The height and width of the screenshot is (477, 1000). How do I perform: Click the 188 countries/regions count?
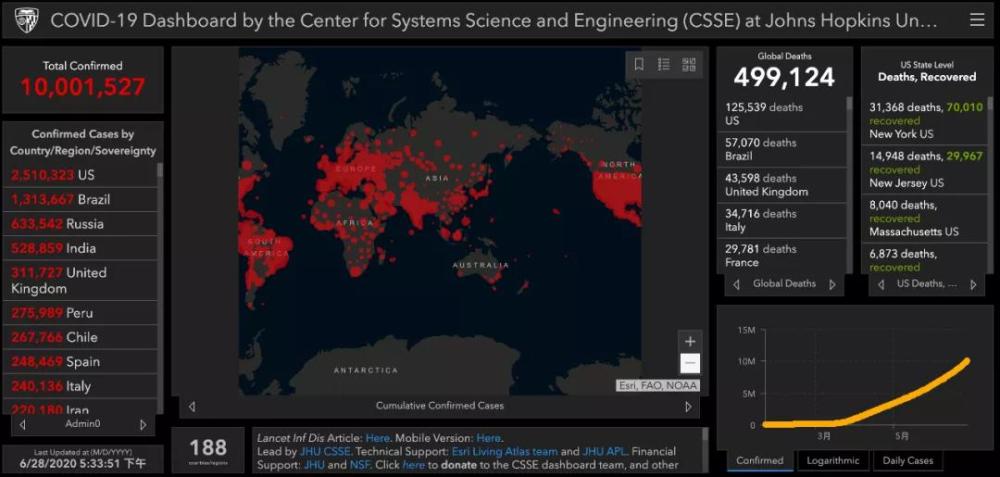208,446
